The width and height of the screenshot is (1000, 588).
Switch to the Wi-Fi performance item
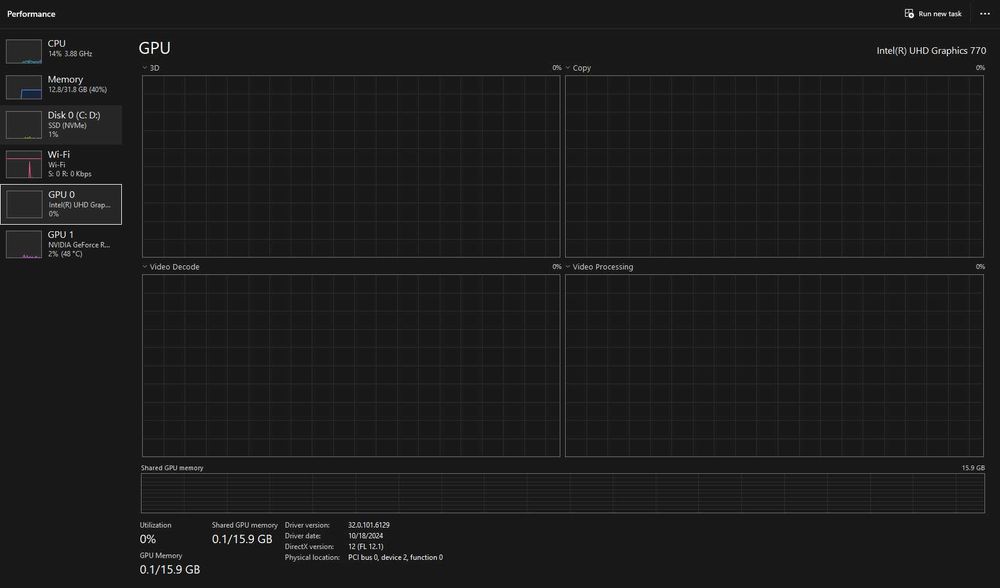coord(61,164)
